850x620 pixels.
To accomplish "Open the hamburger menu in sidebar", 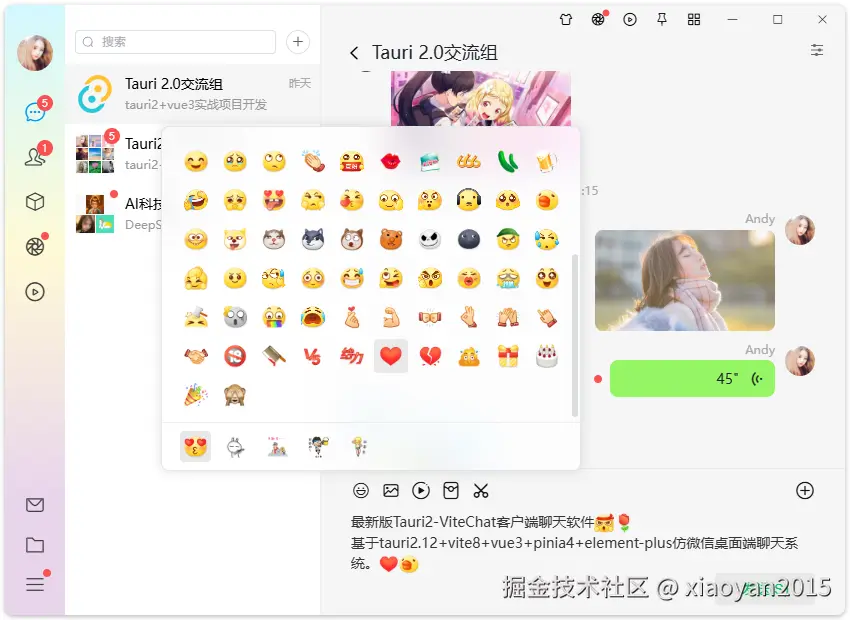I will point(35,585).
